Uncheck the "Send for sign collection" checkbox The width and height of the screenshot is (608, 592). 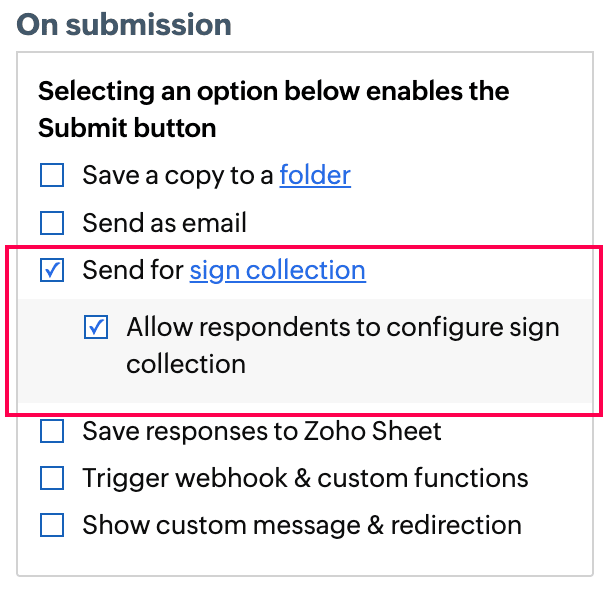point(52,270)
